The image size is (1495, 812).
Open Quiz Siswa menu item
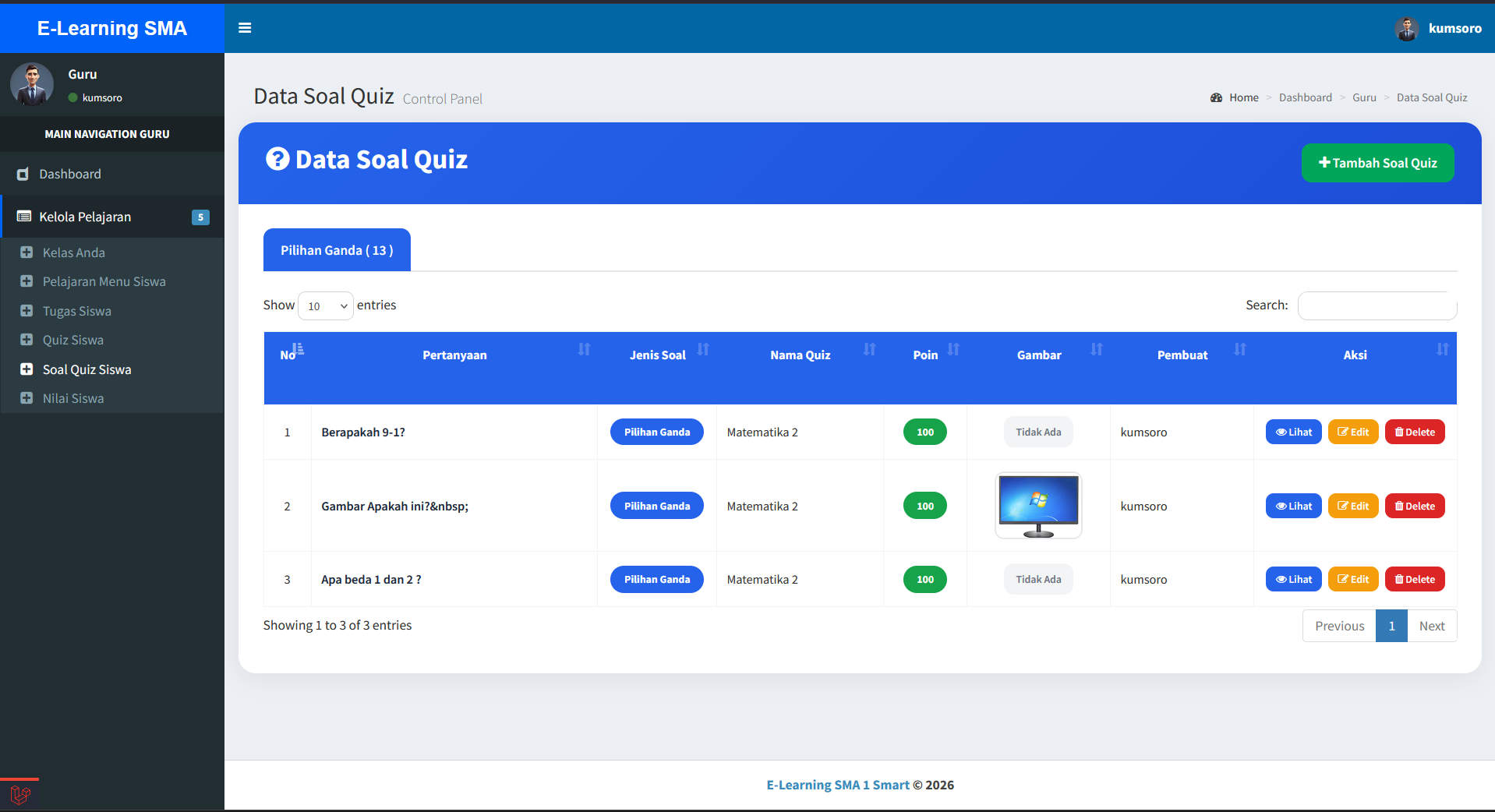point(73,340)
